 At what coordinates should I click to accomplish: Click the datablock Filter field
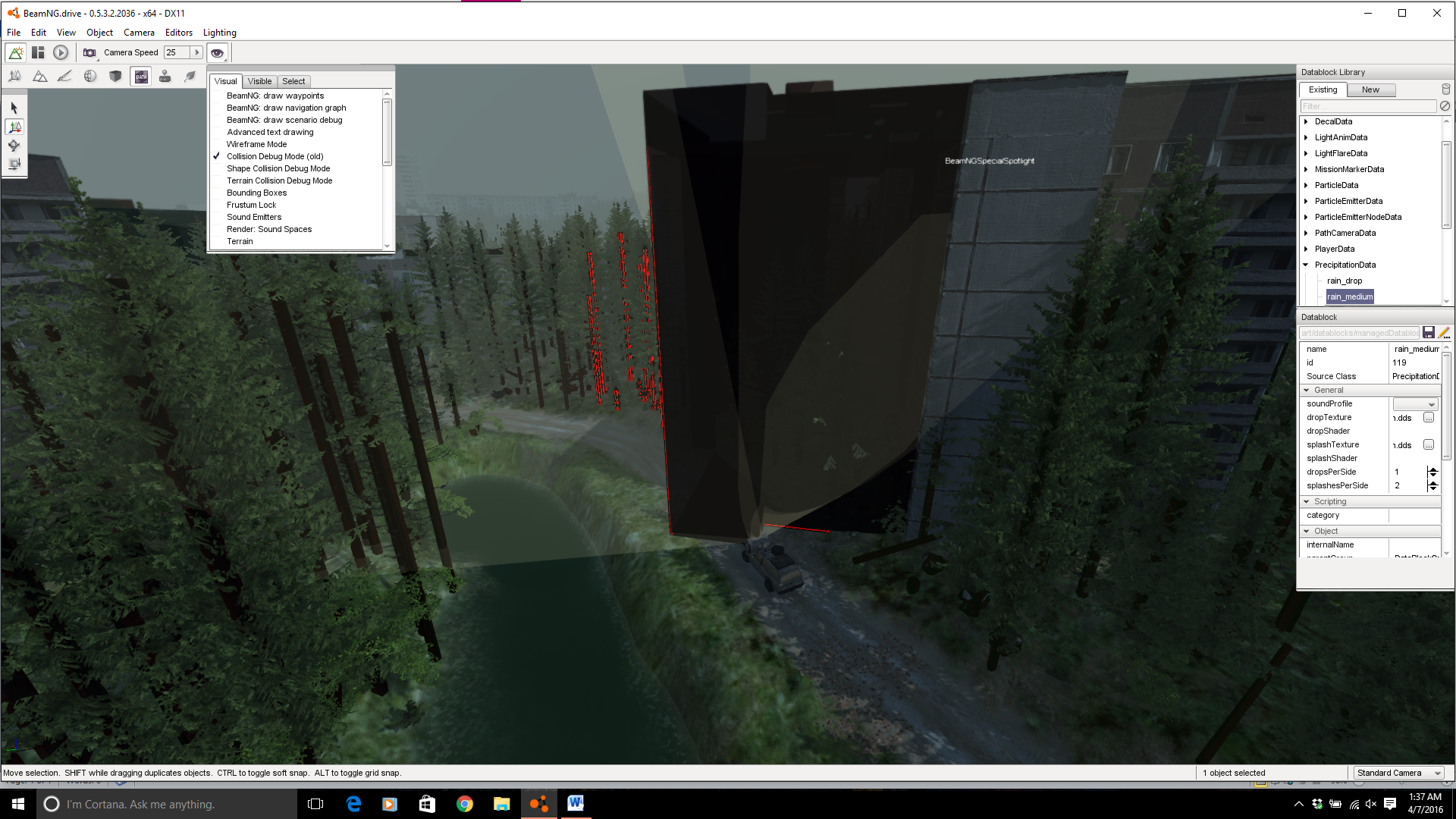pyautogui.click(x=1368, y=106)
